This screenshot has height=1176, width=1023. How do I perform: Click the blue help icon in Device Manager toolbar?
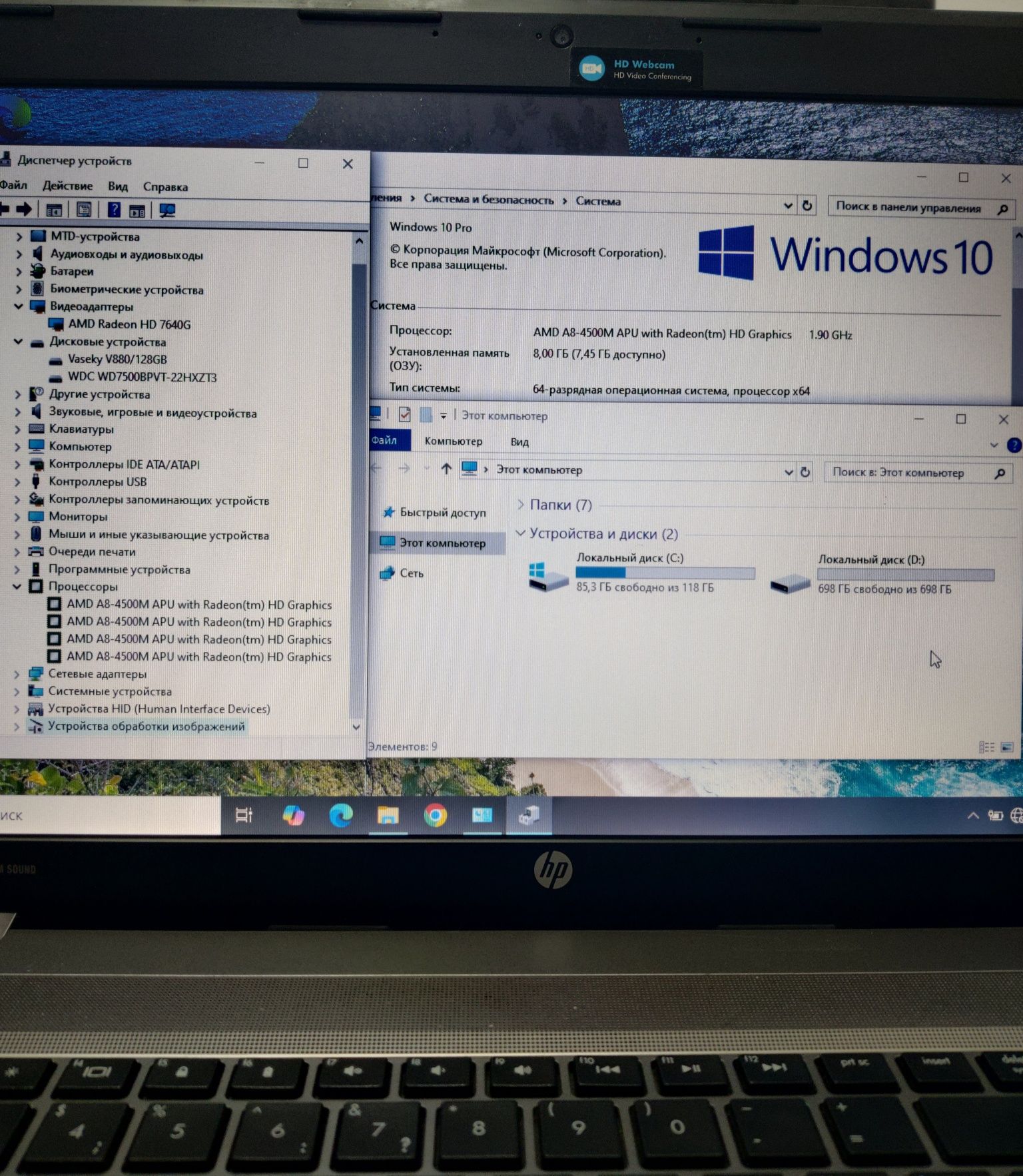(114, 210)
